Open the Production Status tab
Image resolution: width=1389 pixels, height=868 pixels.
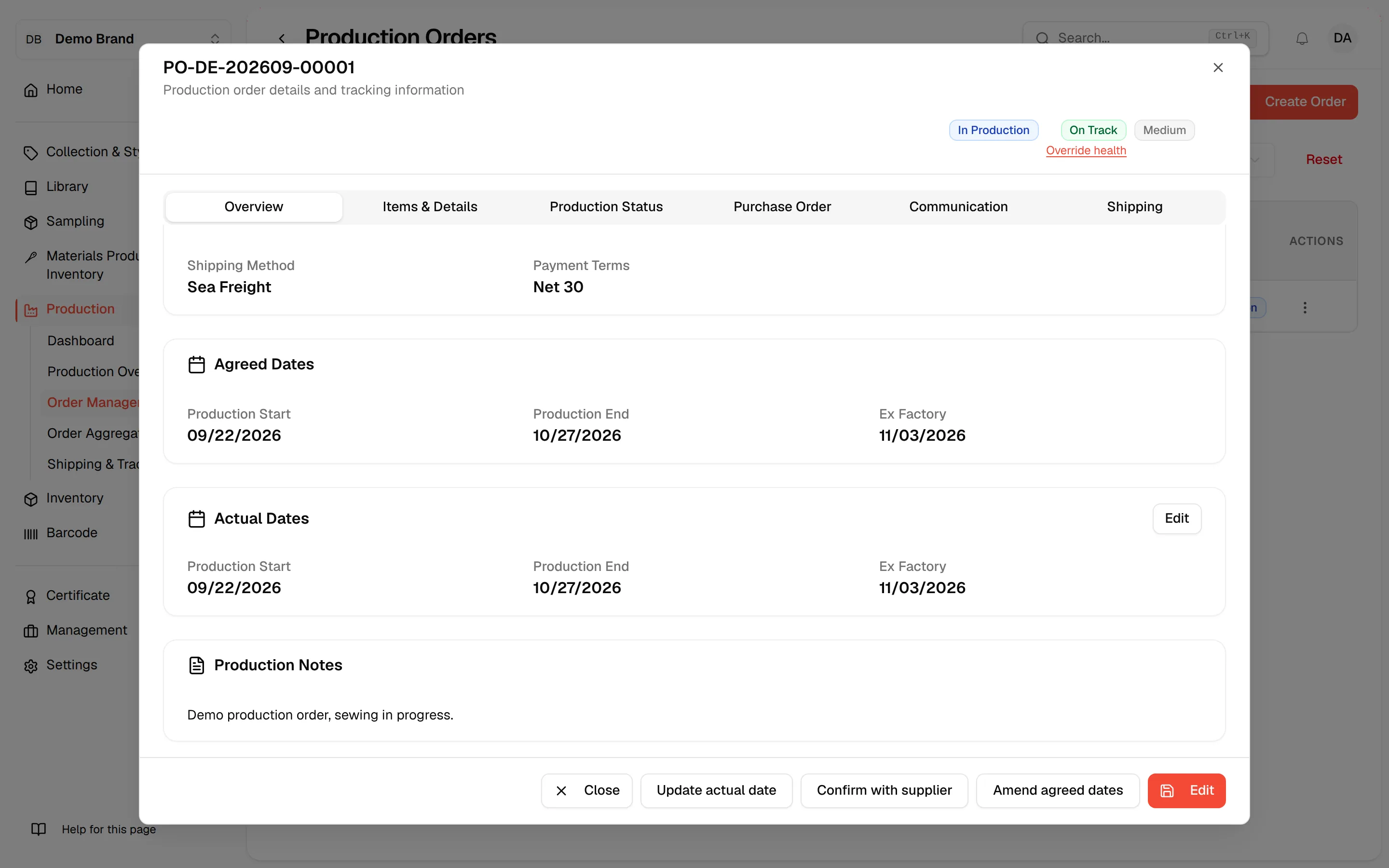(606, 207)
